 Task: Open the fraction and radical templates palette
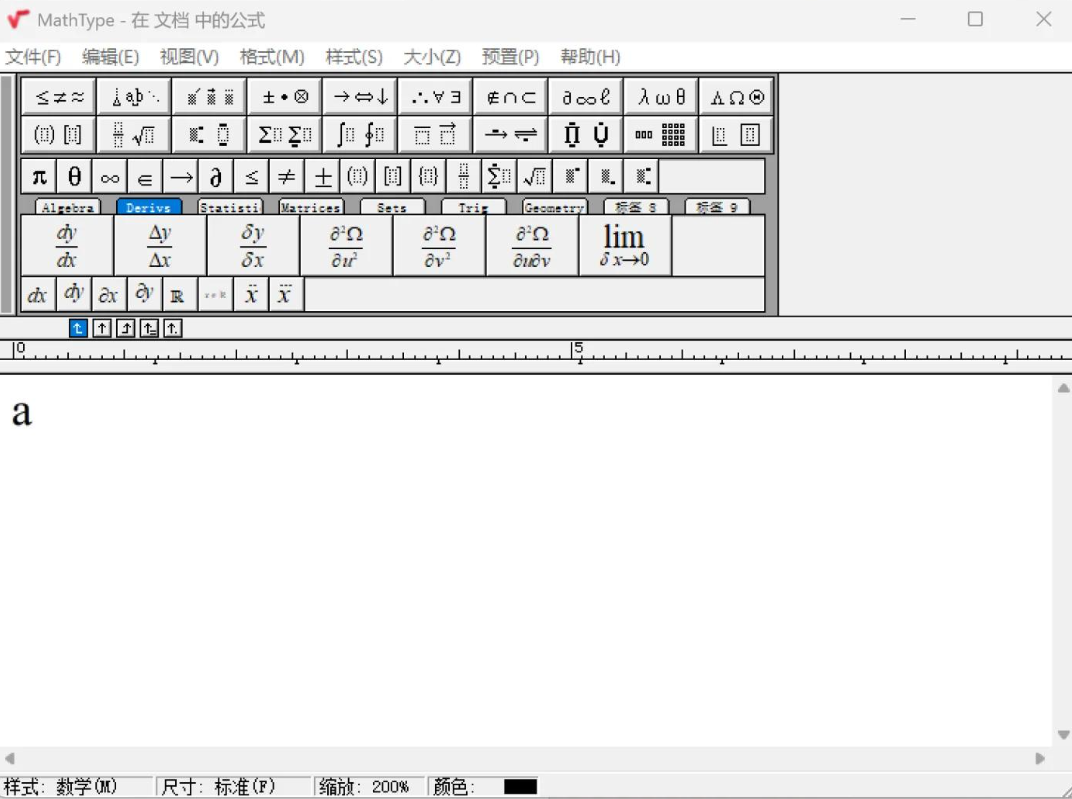click(134, 134)
